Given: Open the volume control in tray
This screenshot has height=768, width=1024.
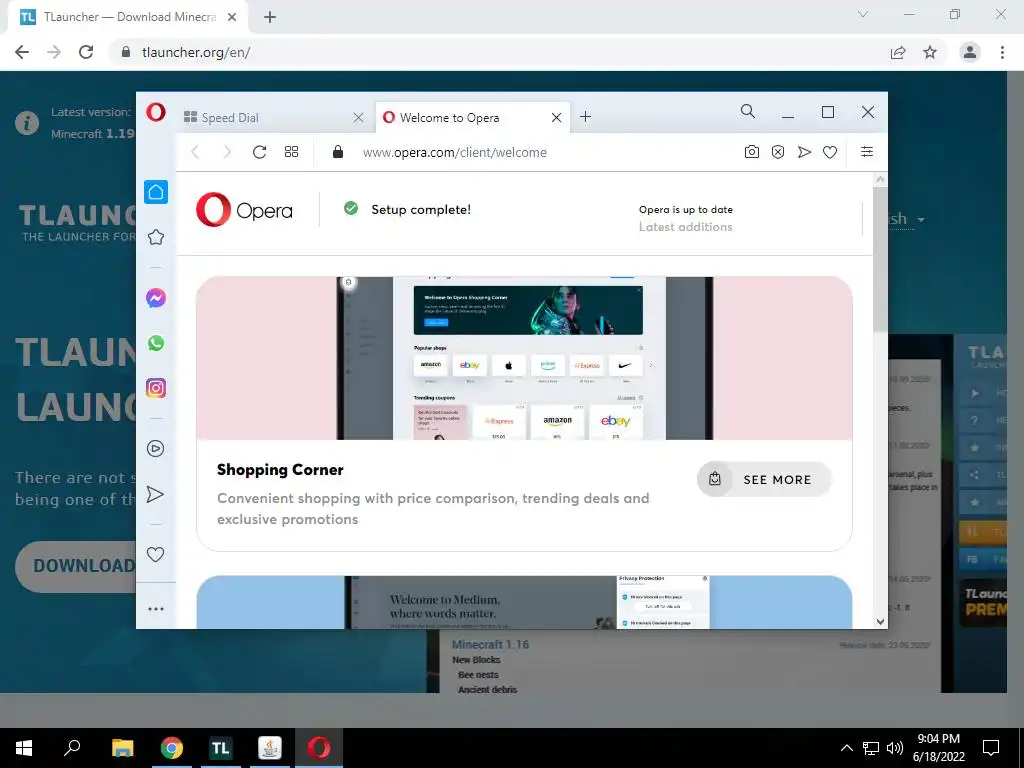Looking at the screenshot, I should 895,748.
